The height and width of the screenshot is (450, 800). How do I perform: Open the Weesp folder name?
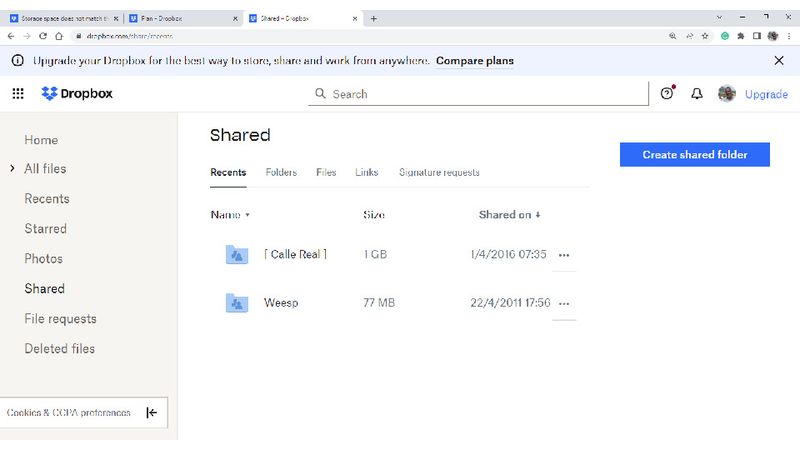(x=281, y=303)
